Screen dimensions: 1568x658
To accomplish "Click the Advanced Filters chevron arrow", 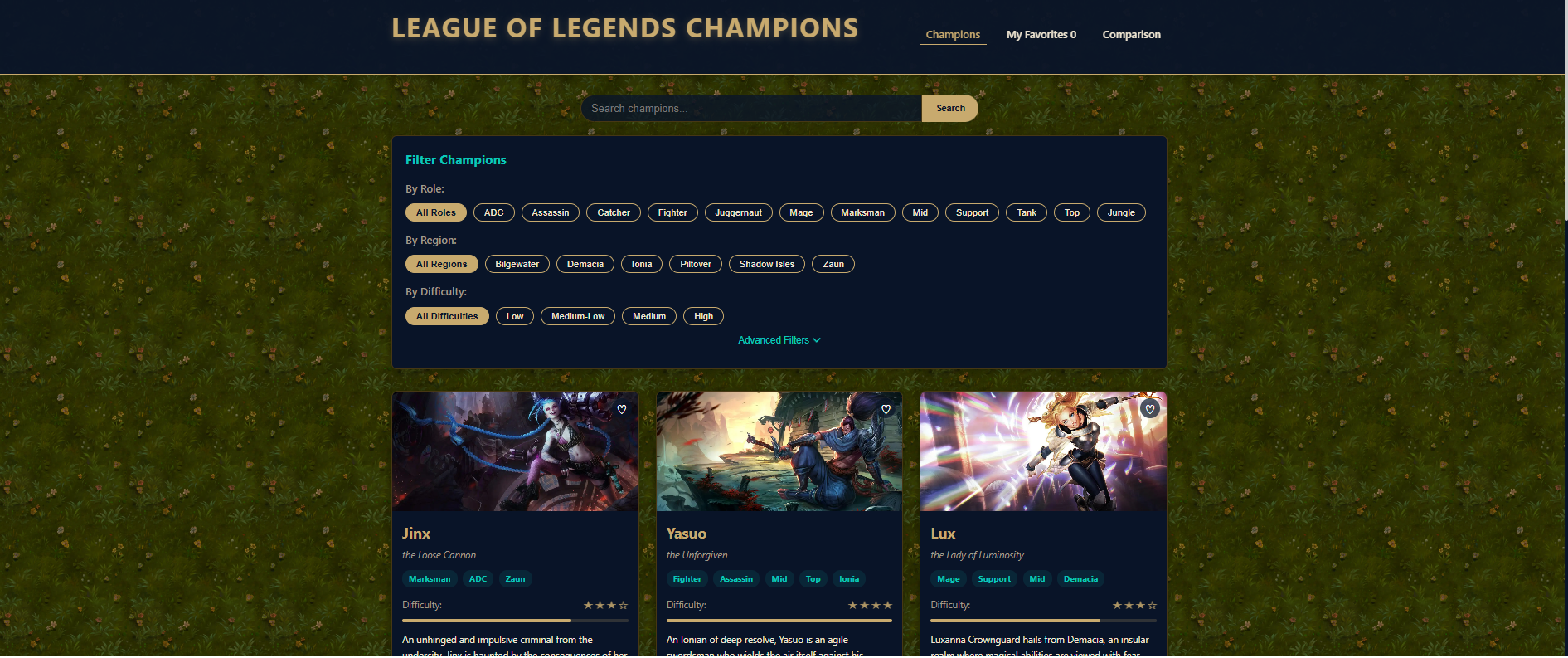I will point(817,340).
